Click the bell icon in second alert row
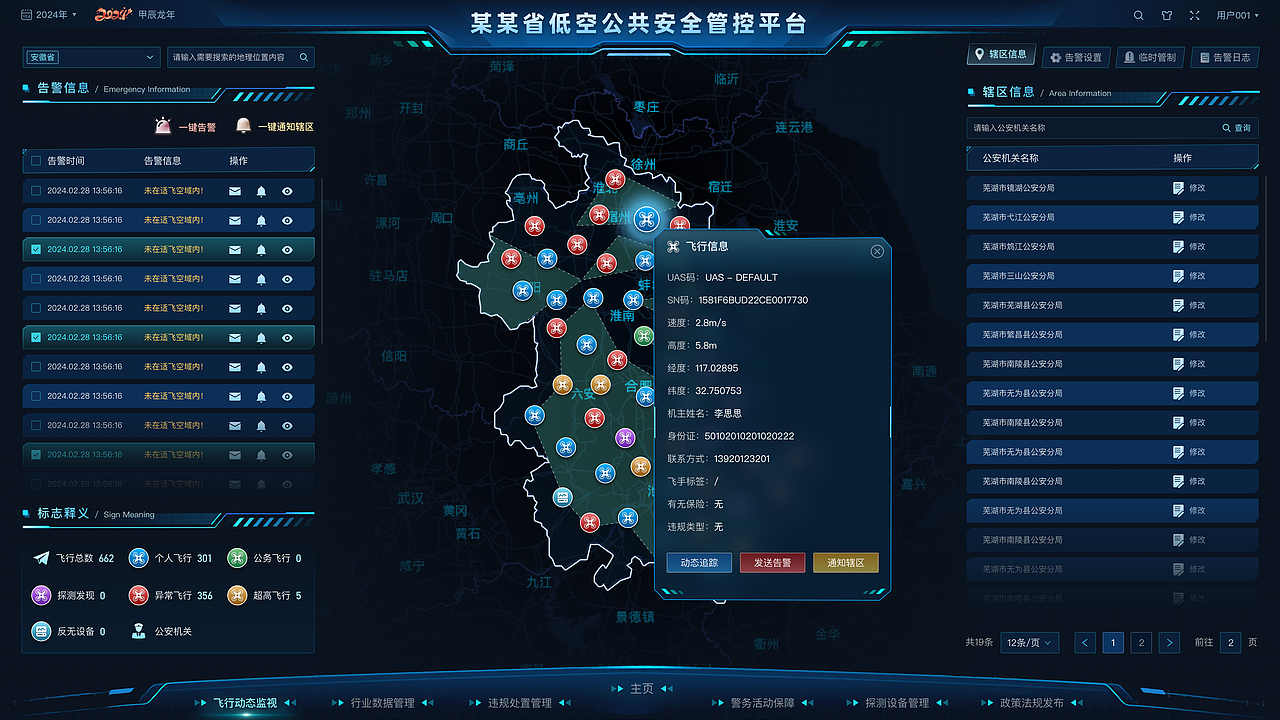The width and height of the screenshot is (1280, 720). [x=261, y=220]
